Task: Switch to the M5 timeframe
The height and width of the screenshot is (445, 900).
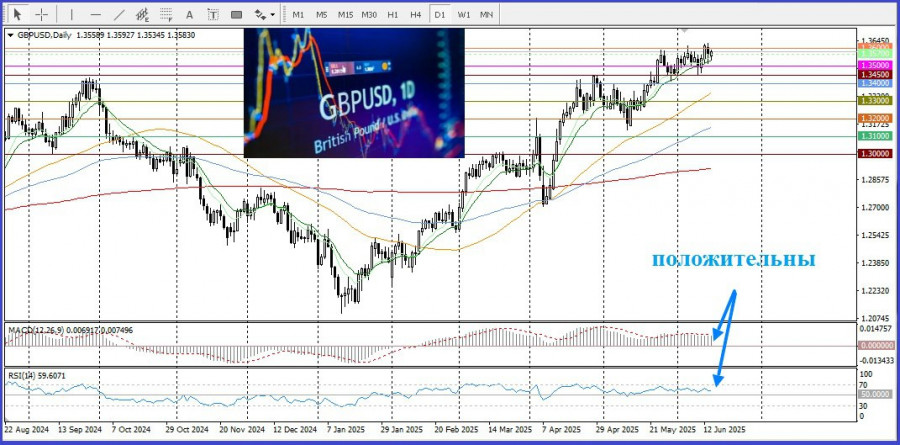Action: (321, 15)
